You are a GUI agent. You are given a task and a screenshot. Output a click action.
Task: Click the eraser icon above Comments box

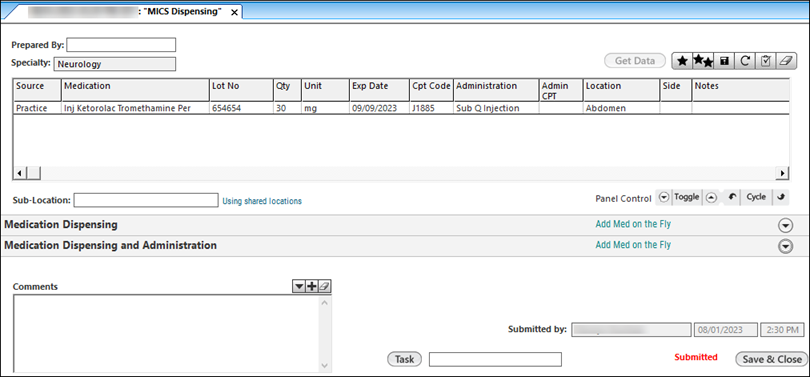click(x=324, y=287)
